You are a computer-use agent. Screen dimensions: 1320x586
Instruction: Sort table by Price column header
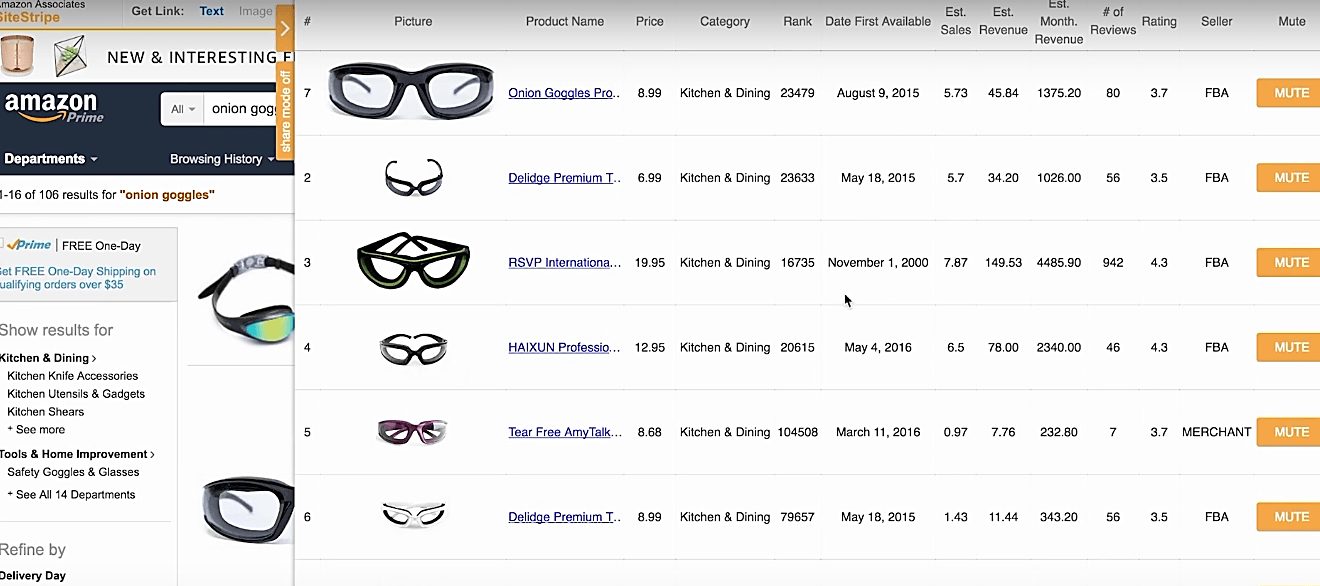[x=650, y=21]
